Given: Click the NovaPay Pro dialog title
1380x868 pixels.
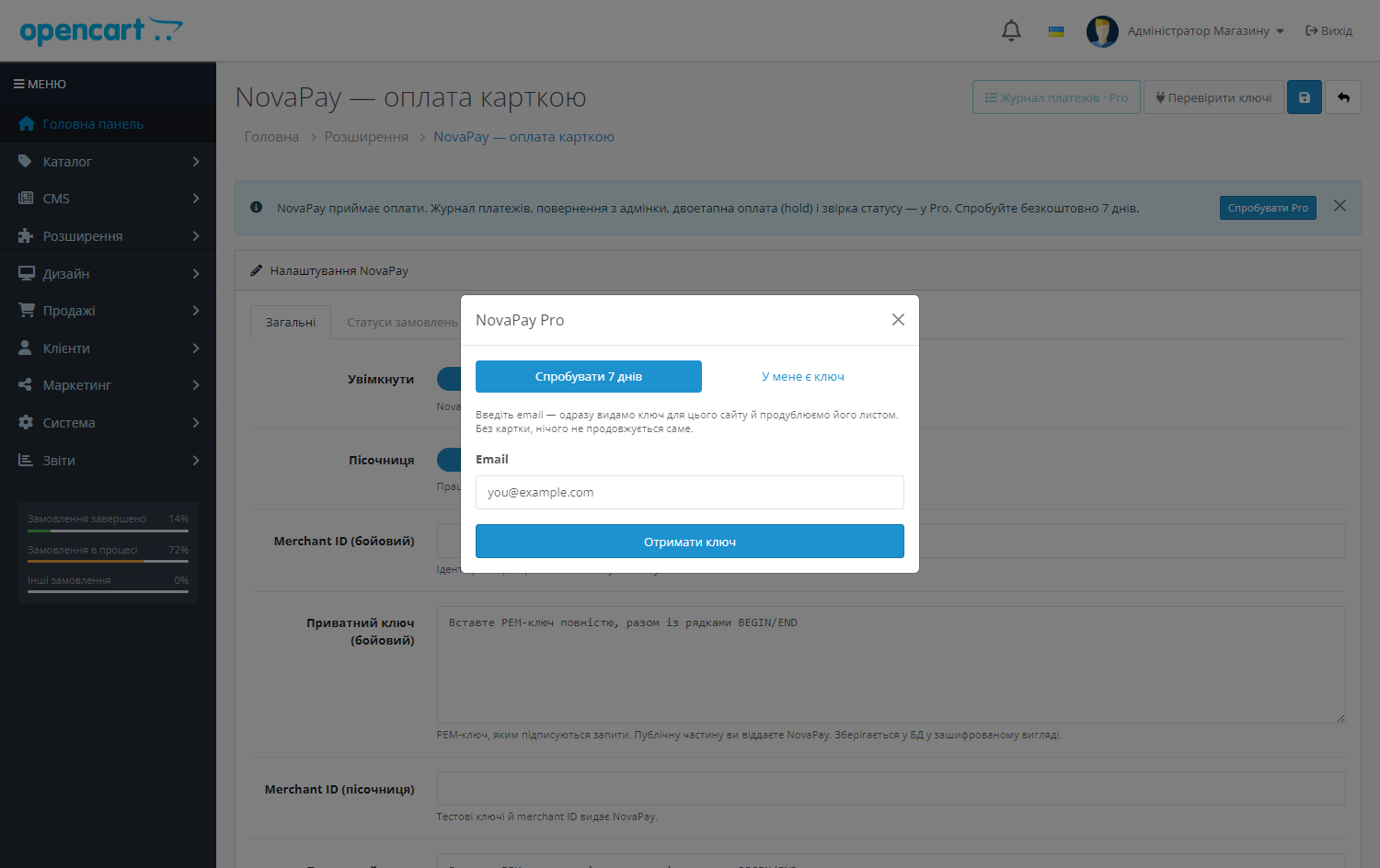Looking at the screenshot, I should [520, 320].
